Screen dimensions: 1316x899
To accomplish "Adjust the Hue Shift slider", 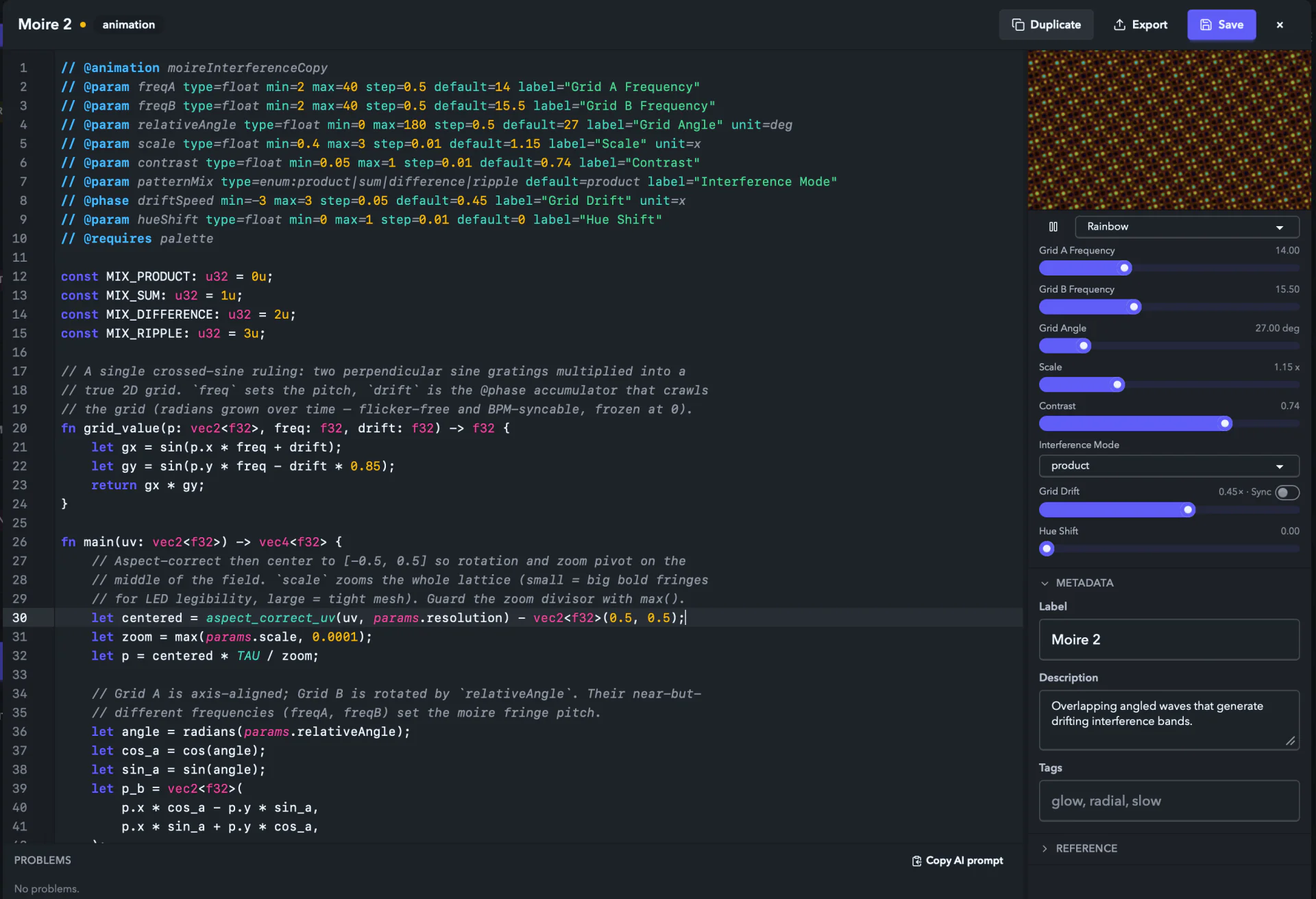I will [1169, 549].
